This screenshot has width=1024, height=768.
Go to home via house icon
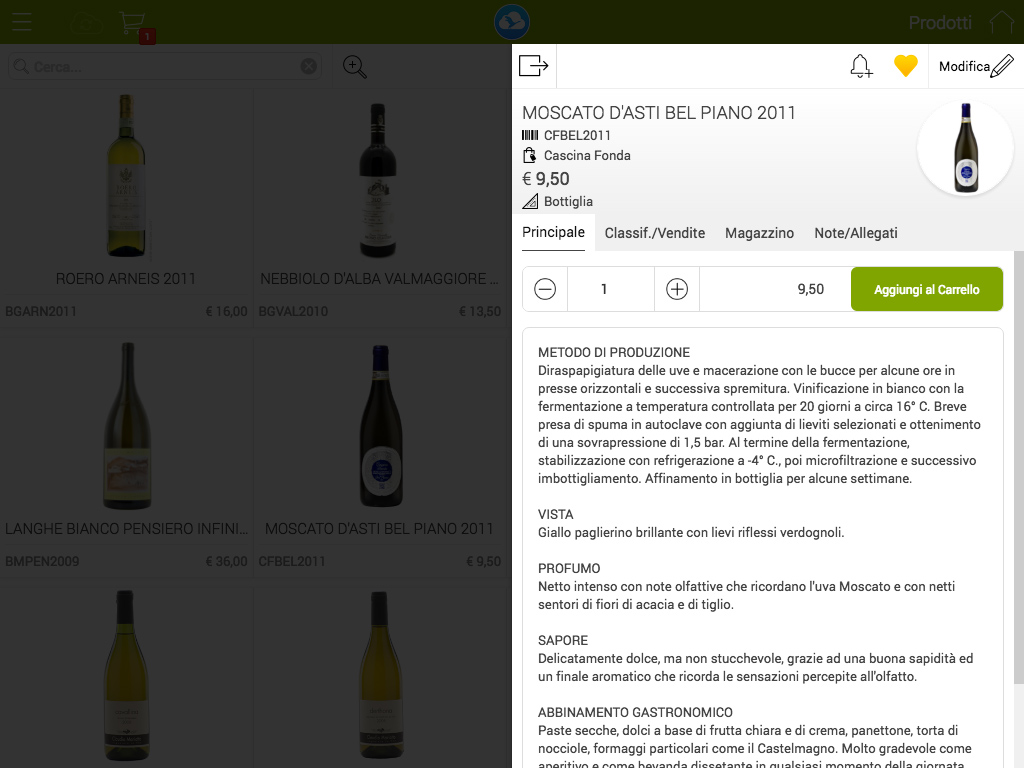[1002, 23]
